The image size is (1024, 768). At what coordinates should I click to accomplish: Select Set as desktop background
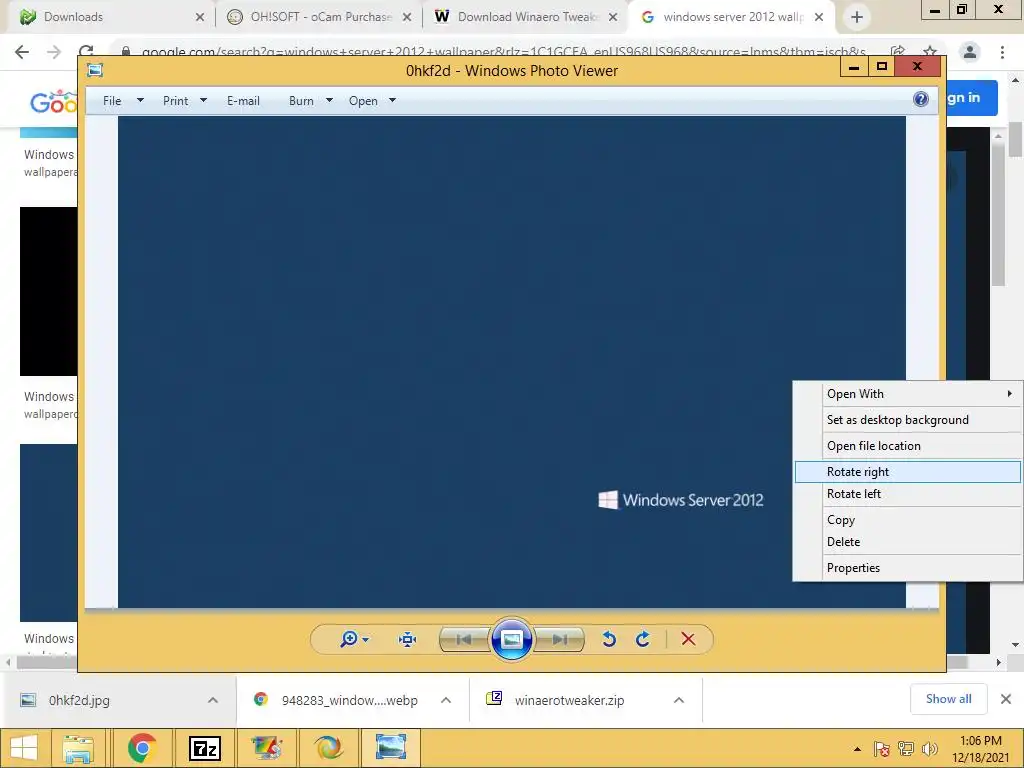(908, 420)
